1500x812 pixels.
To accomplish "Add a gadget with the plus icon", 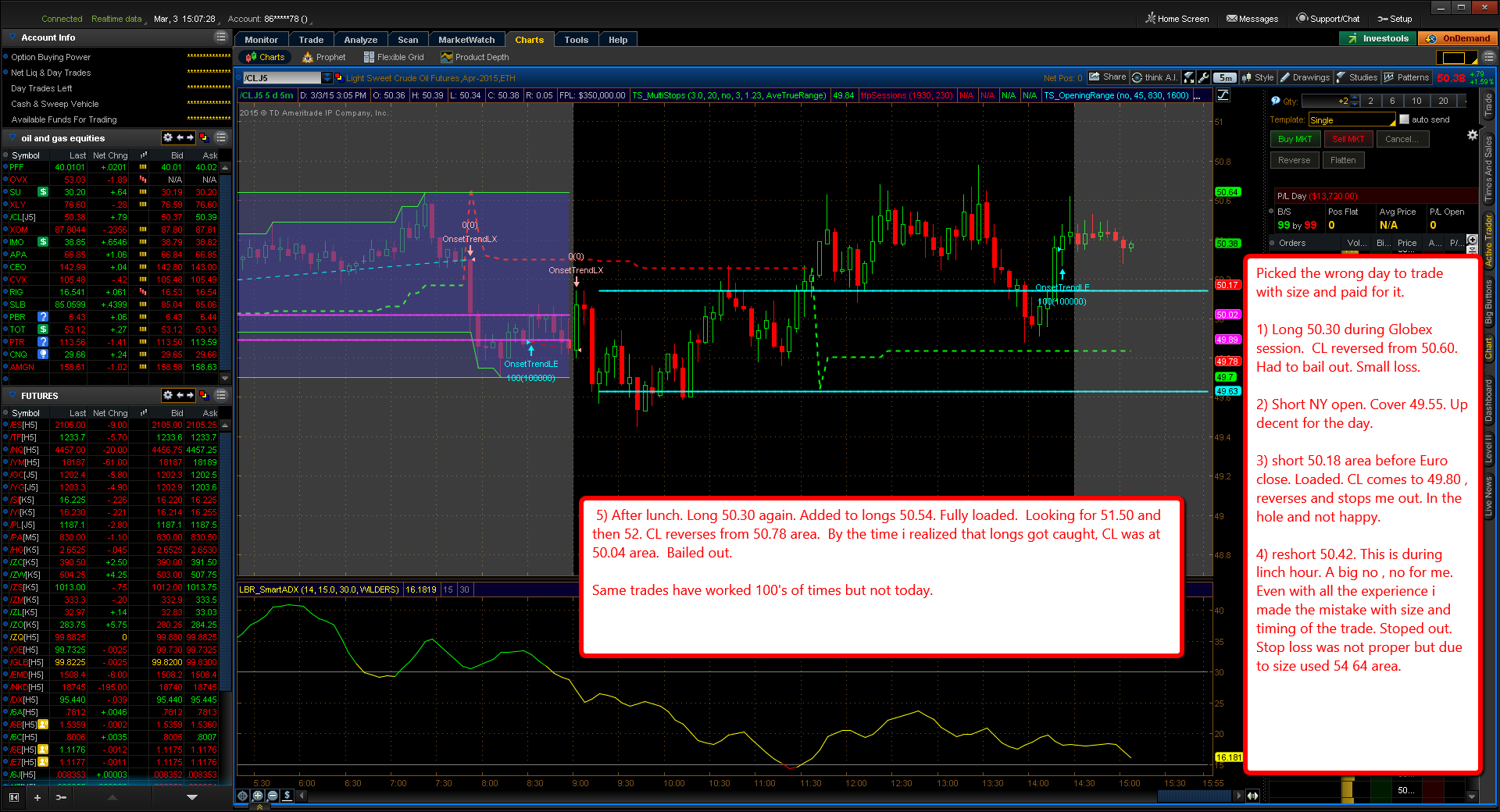I will 37,797.
